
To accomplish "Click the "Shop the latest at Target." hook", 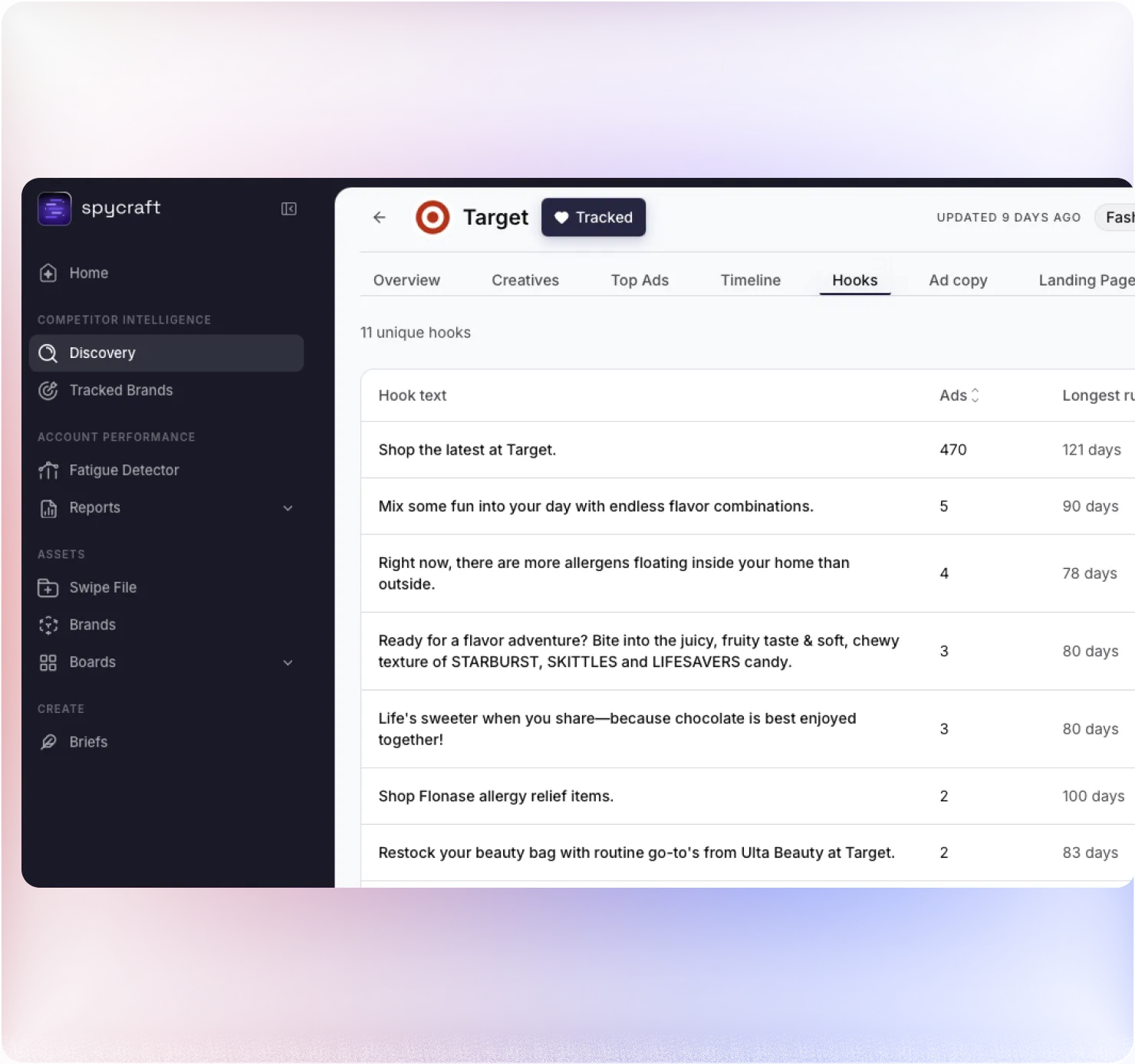I will tap(467, 450).
